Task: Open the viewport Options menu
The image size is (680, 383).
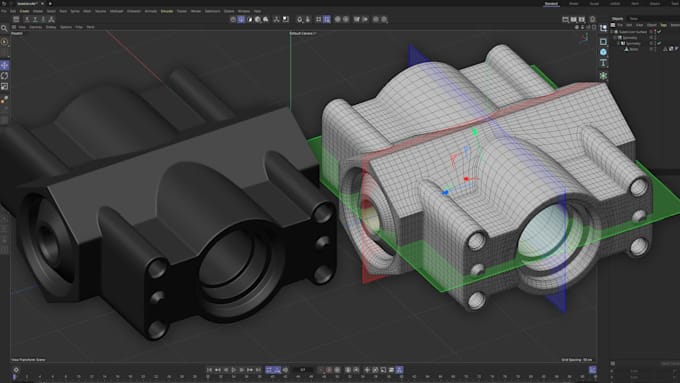Action: [65, 27]
